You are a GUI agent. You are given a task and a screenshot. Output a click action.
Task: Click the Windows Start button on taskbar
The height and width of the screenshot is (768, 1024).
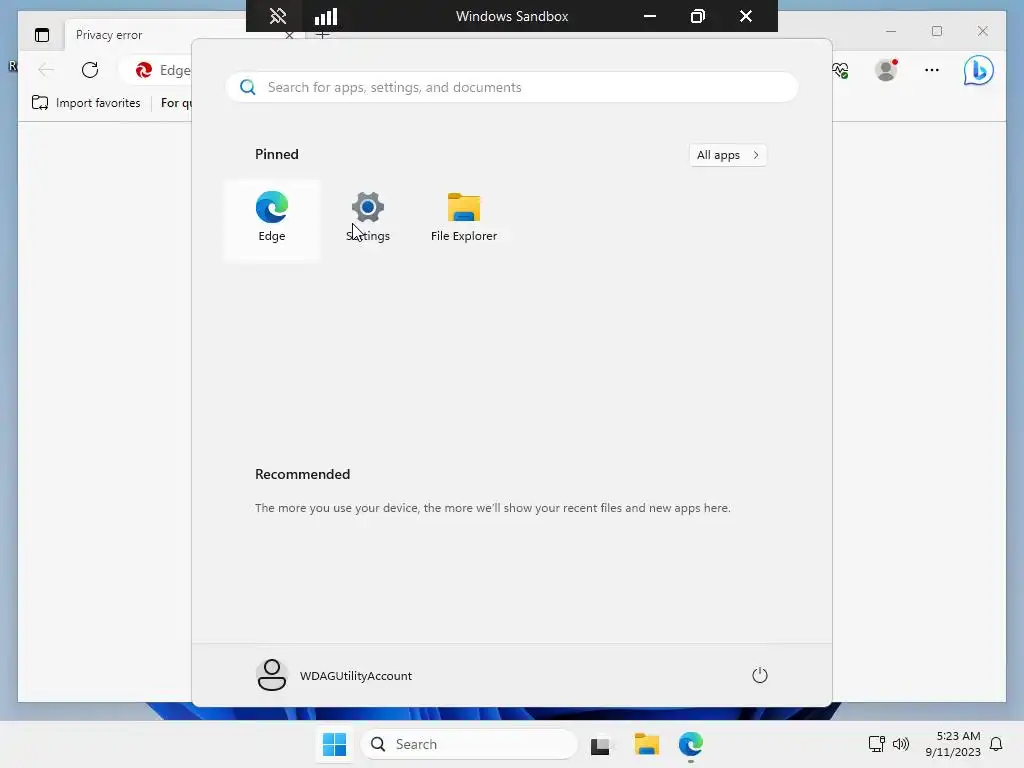tap(334, 744)
